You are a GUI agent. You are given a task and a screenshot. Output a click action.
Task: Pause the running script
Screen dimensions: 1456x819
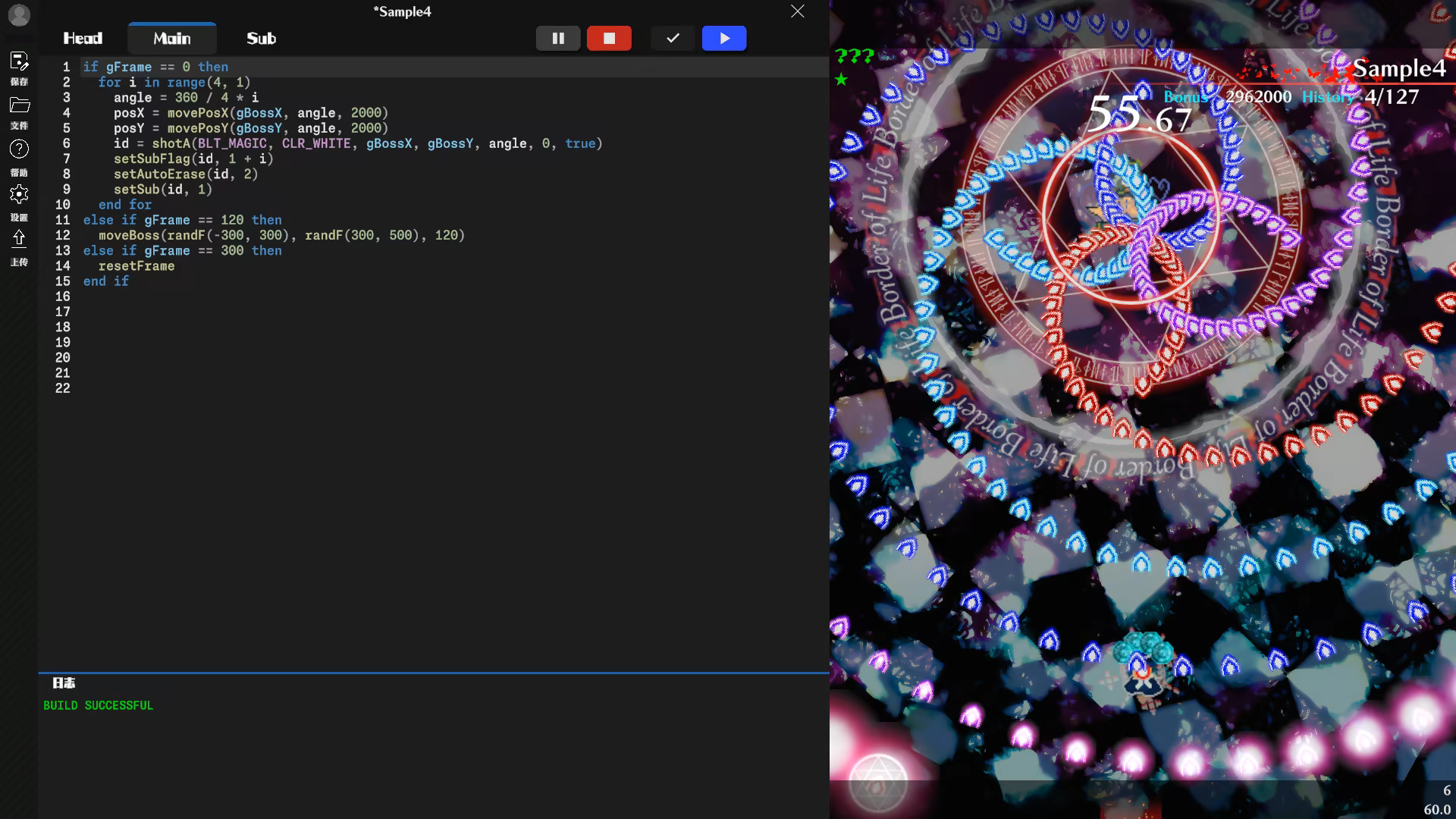558,38
